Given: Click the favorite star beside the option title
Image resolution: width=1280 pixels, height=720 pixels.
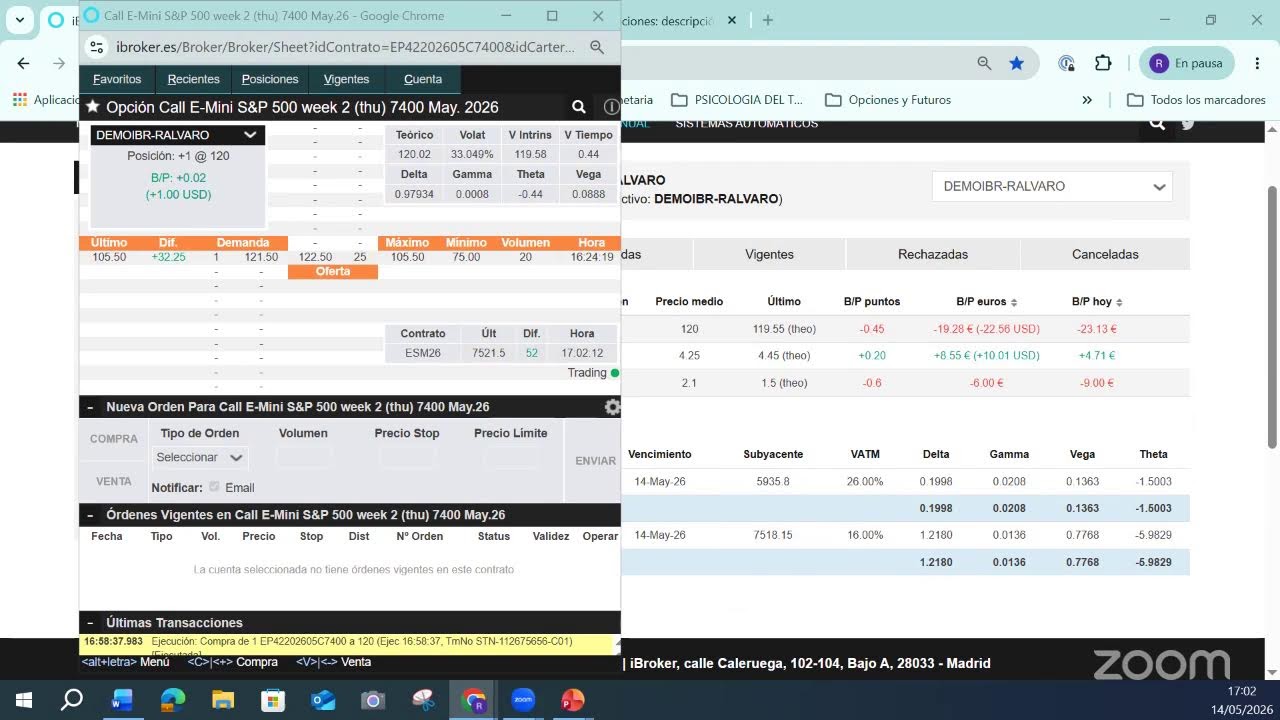Looking at the screenshot, I should pyautogui.click(x=93, y=107).
